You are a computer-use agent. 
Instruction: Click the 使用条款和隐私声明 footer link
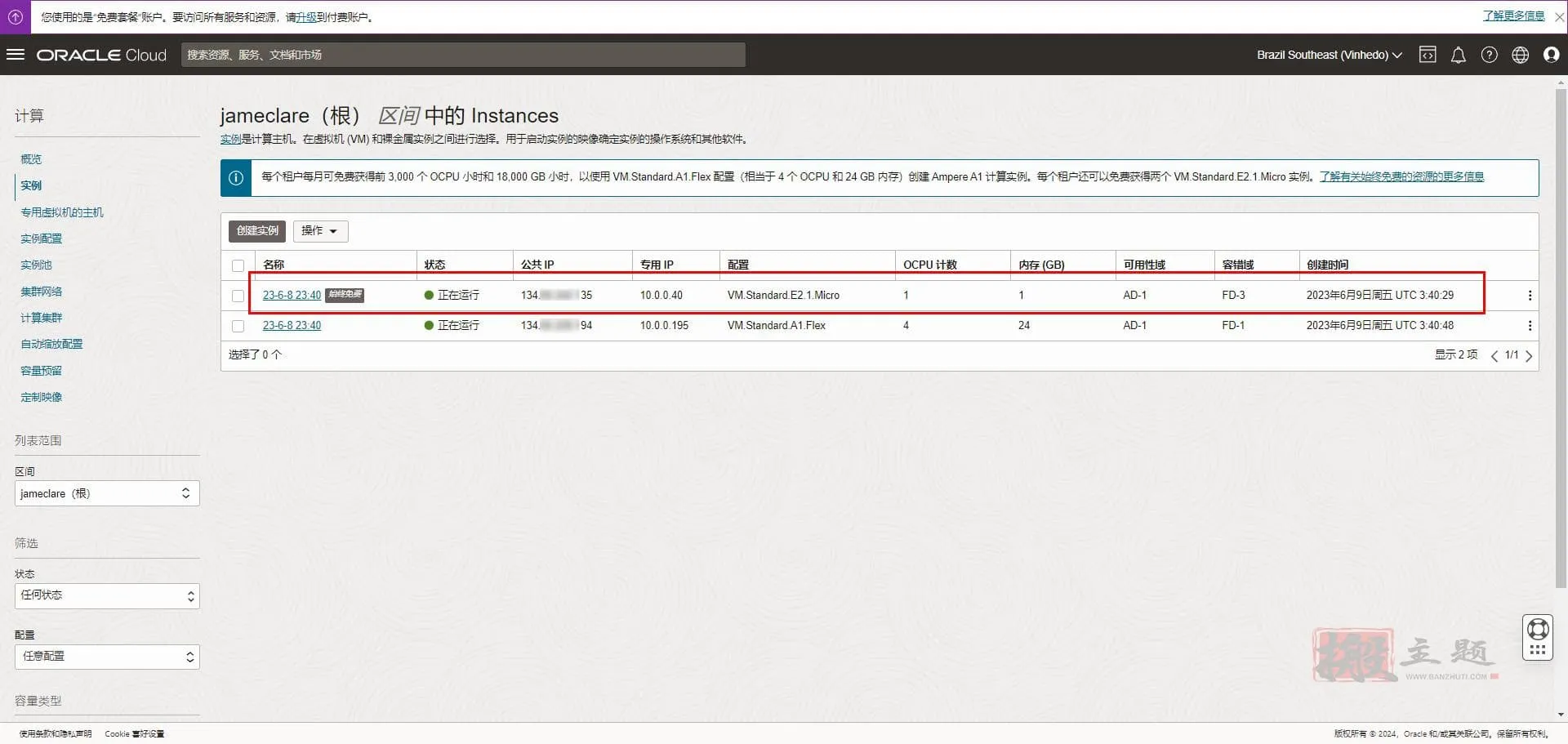coord(56,733)
